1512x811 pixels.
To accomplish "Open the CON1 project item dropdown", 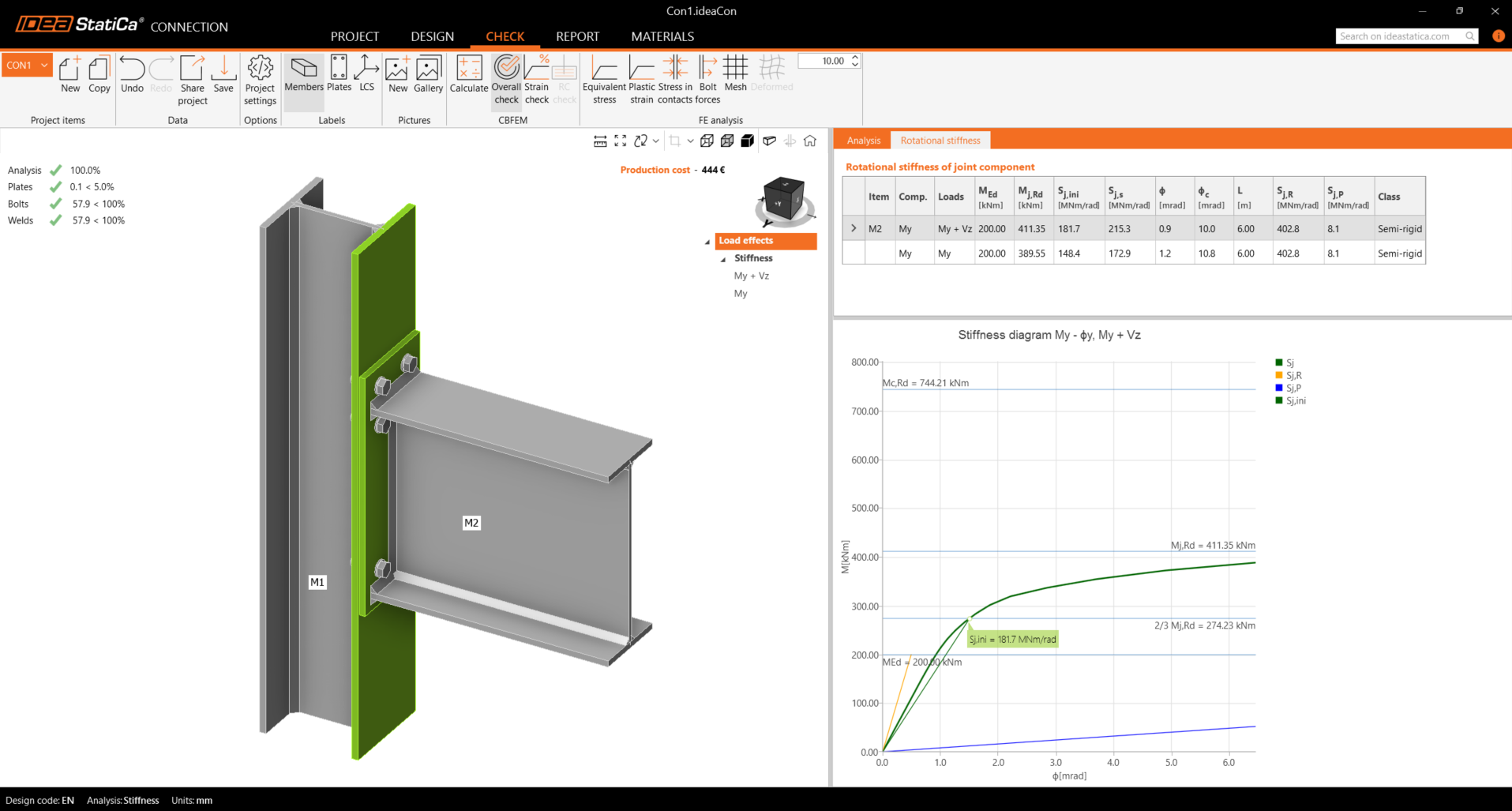I will coord(44,66).
